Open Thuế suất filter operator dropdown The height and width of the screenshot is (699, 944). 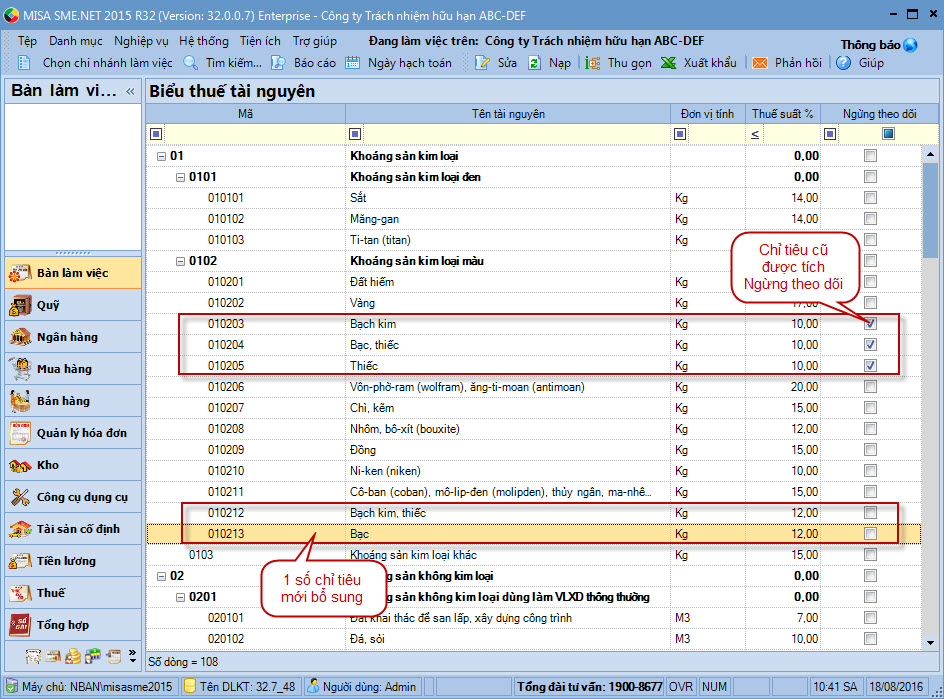click(x=755, y=134)
